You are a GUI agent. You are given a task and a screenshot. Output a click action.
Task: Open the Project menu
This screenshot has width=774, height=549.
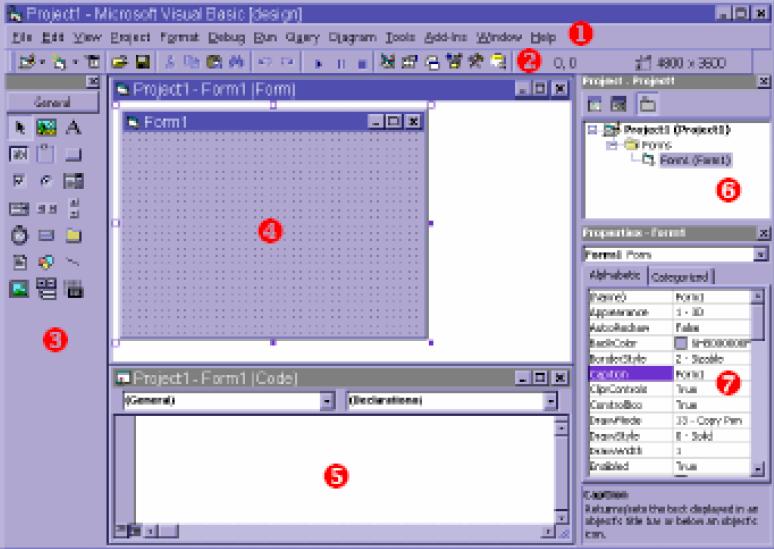pos(130,37)
